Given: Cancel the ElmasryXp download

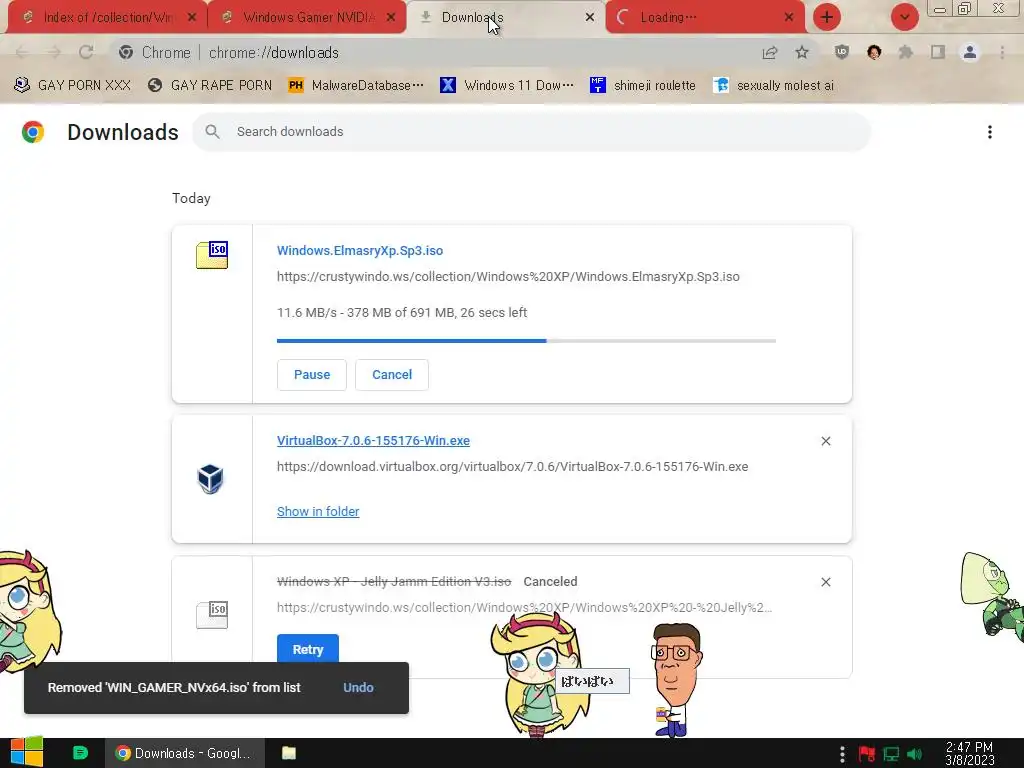Looking at the screenshot, I should [392, 375].
